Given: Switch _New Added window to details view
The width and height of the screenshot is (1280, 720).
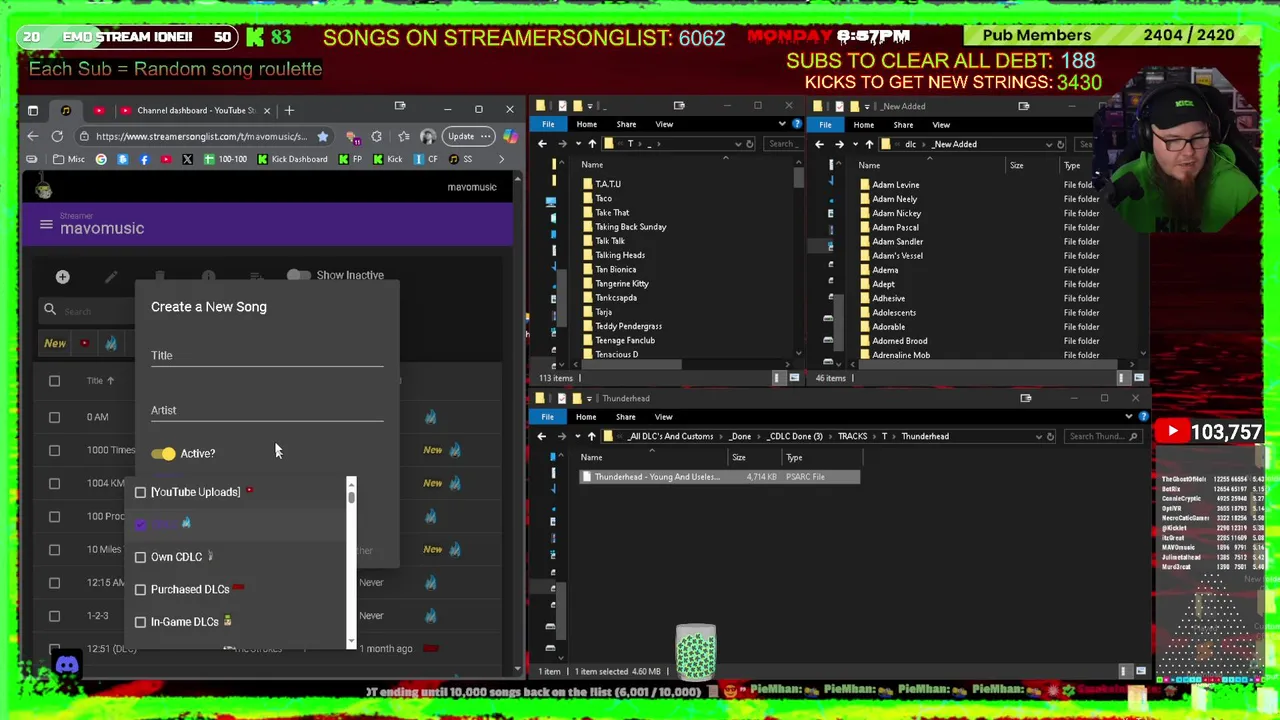Looking at the screenshot, I should pyautogui.click(x=1123, y=378).
